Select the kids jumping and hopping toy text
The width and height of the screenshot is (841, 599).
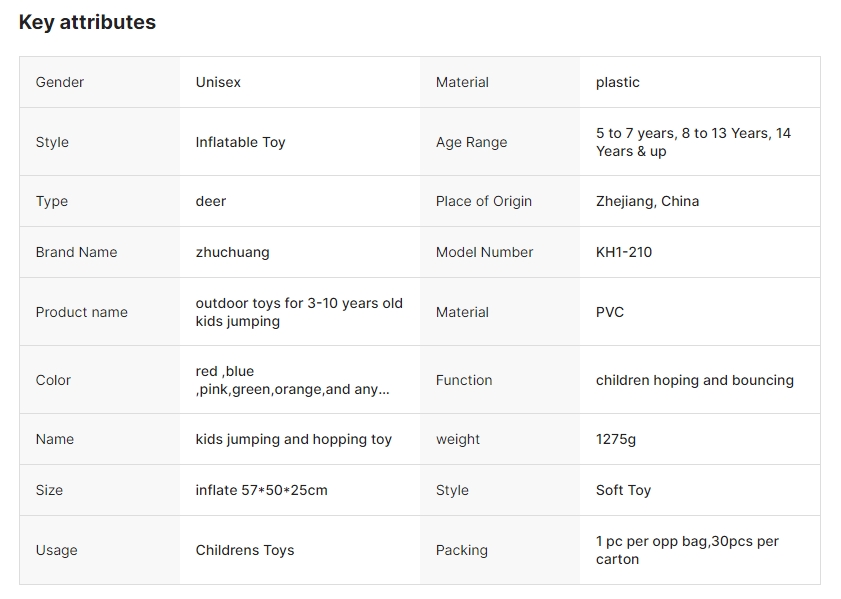293,439
